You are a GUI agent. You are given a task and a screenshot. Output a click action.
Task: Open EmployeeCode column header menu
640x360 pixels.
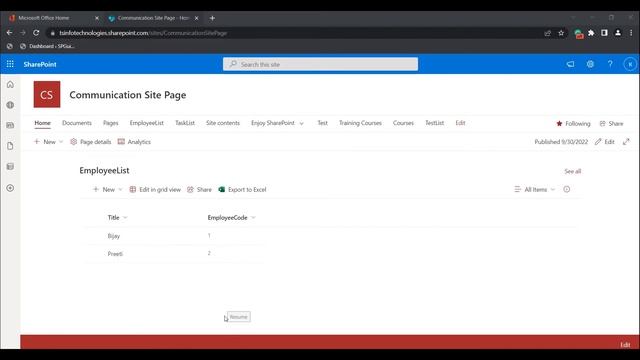pyautogui.click(x=231, y=218)
